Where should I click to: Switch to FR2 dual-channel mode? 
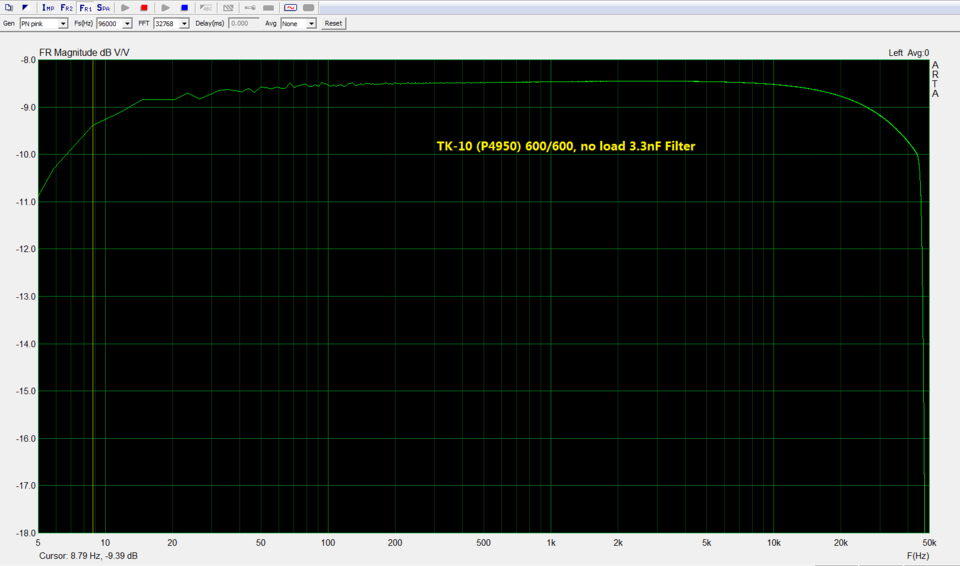click(x=66, y=7)
